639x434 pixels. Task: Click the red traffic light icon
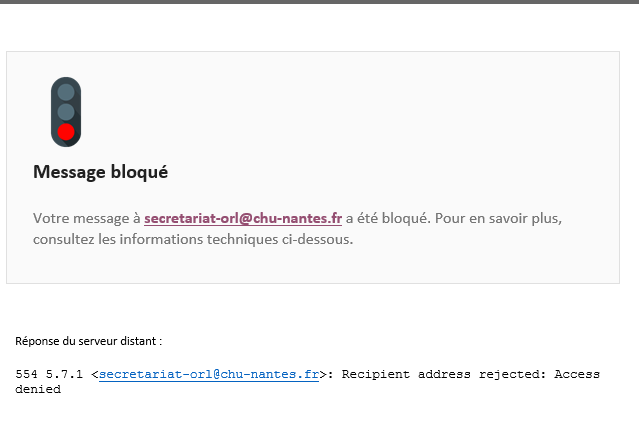click(66, 112)
